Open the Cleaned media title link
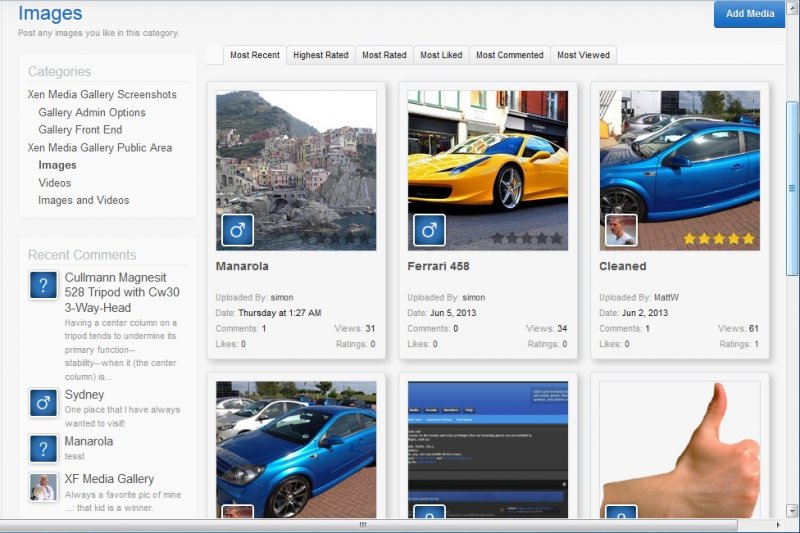The width and height of the screenshot is (800, 533). tap(622, 266)
